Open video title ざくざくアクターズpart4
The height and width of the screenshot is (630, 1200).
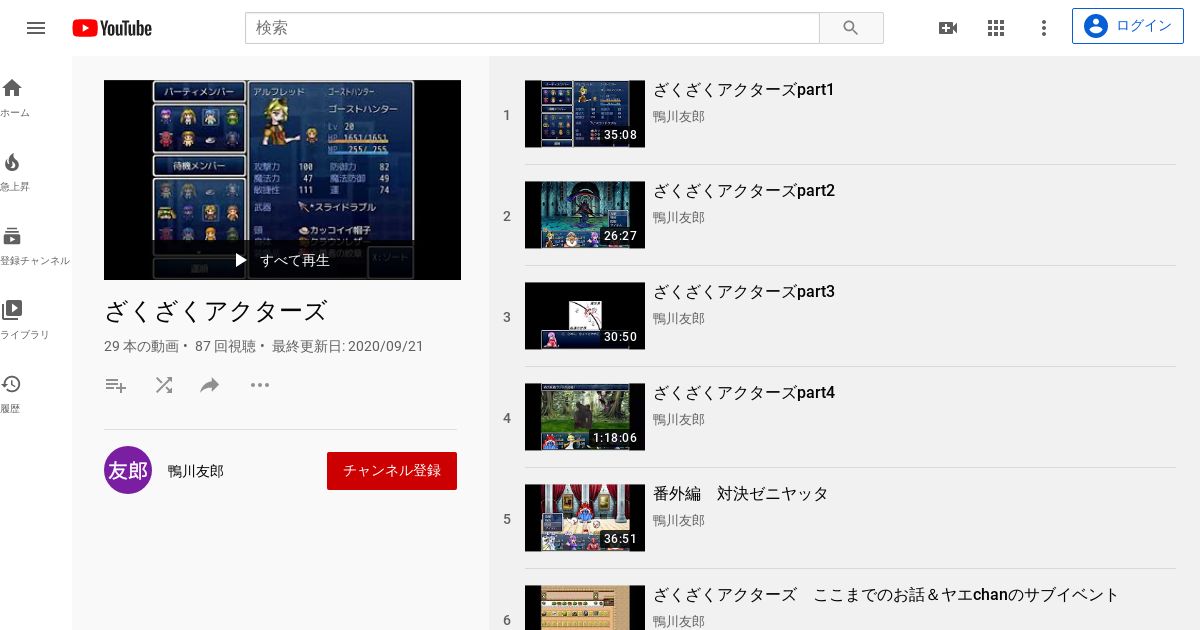pos(744,393)
